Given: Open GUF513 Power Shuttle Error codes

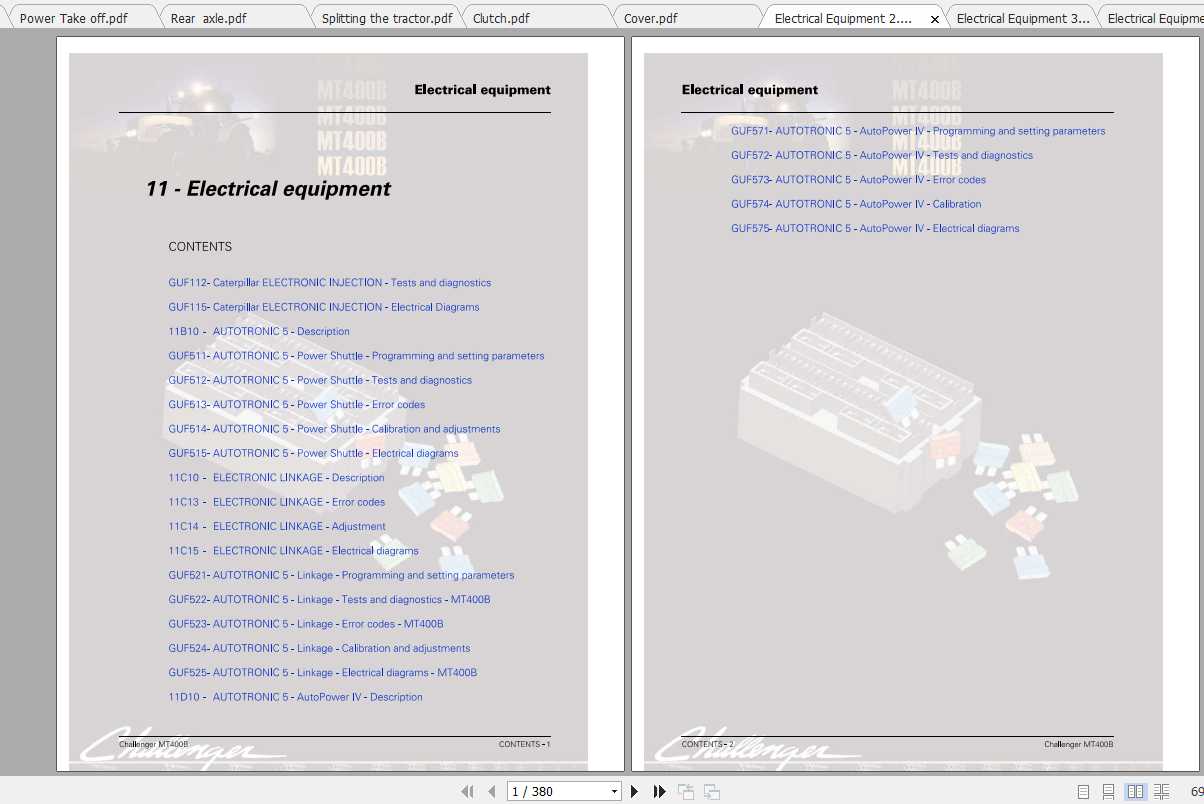Looking at the screenshot, I should pos(297,405).
